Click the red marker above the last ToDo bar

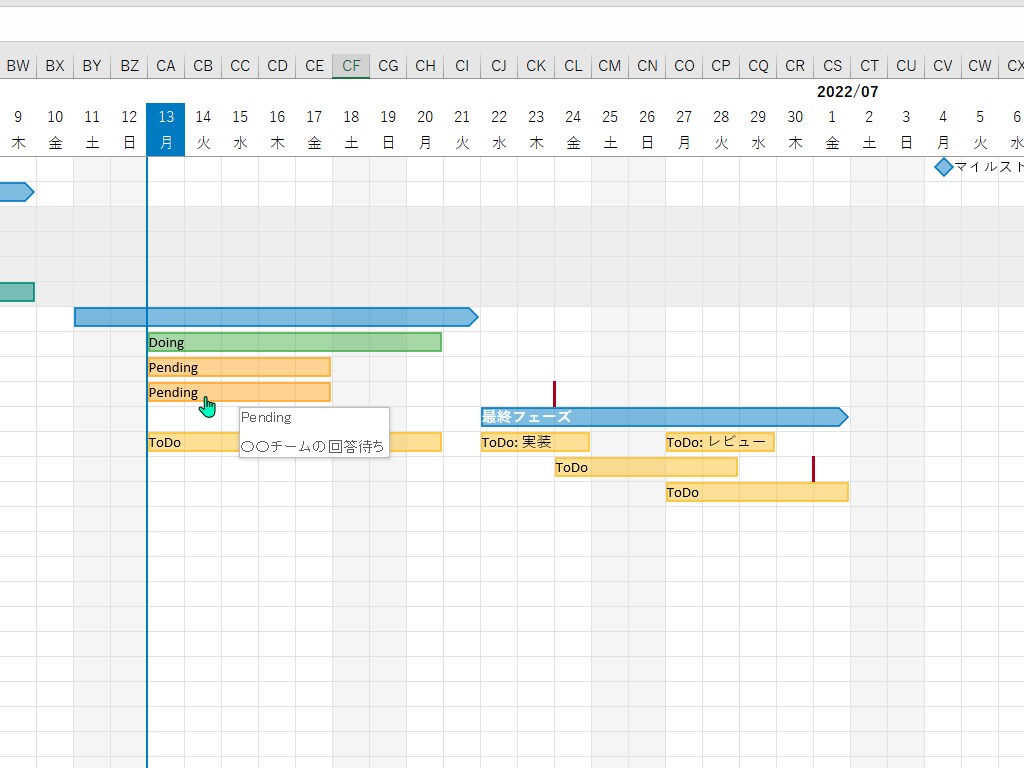click(x=813, y=469)
